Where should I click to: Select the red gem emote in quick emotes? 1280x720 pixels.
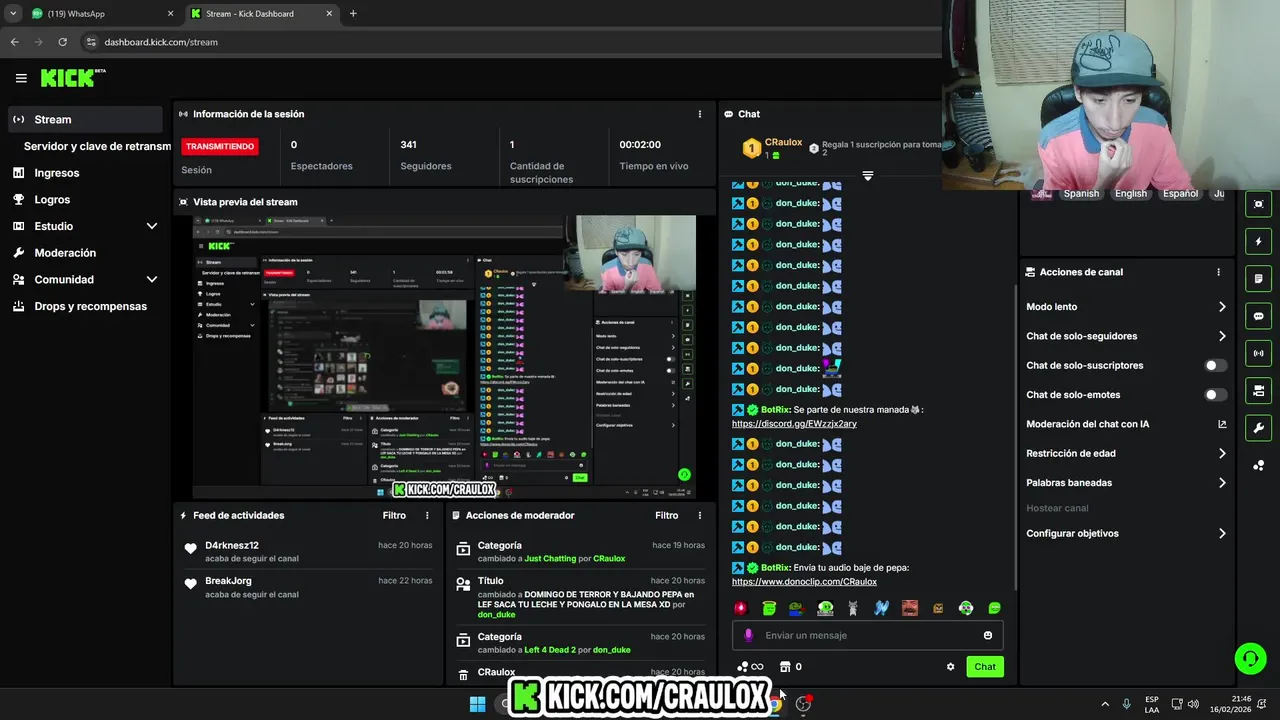tap(741, 608)
